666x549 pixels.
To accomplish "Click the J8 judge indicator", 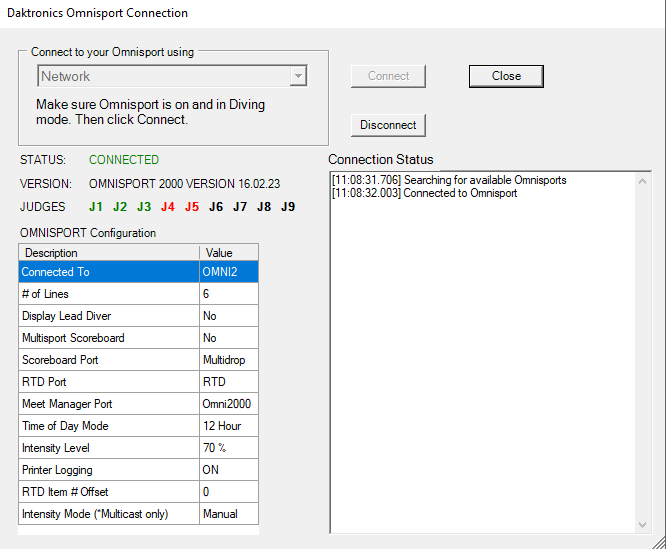I will pos(264,207).
